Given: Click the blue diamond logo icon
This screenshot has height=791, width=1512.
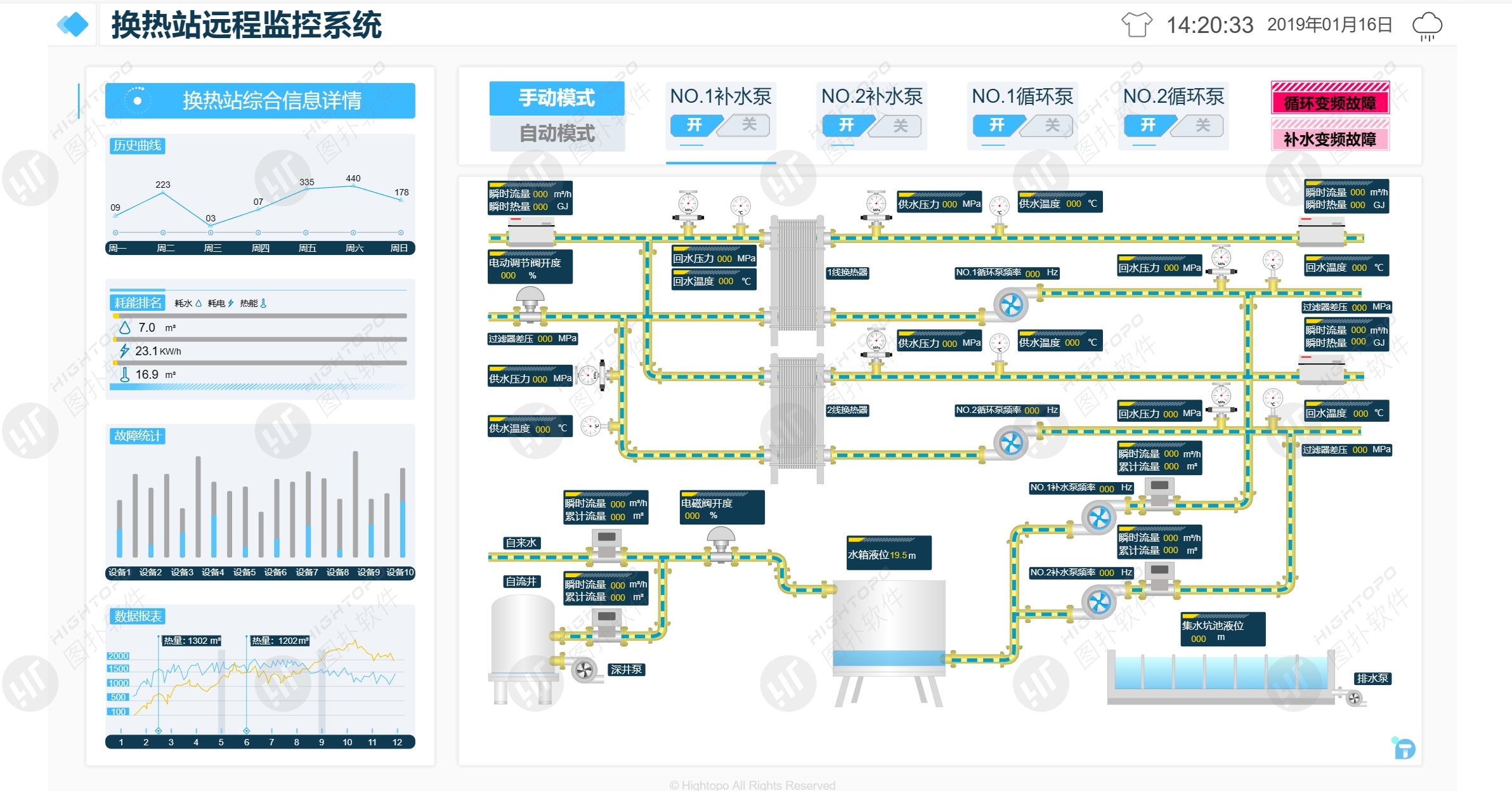Looking at the screenshot, I should tap(73, 25).
